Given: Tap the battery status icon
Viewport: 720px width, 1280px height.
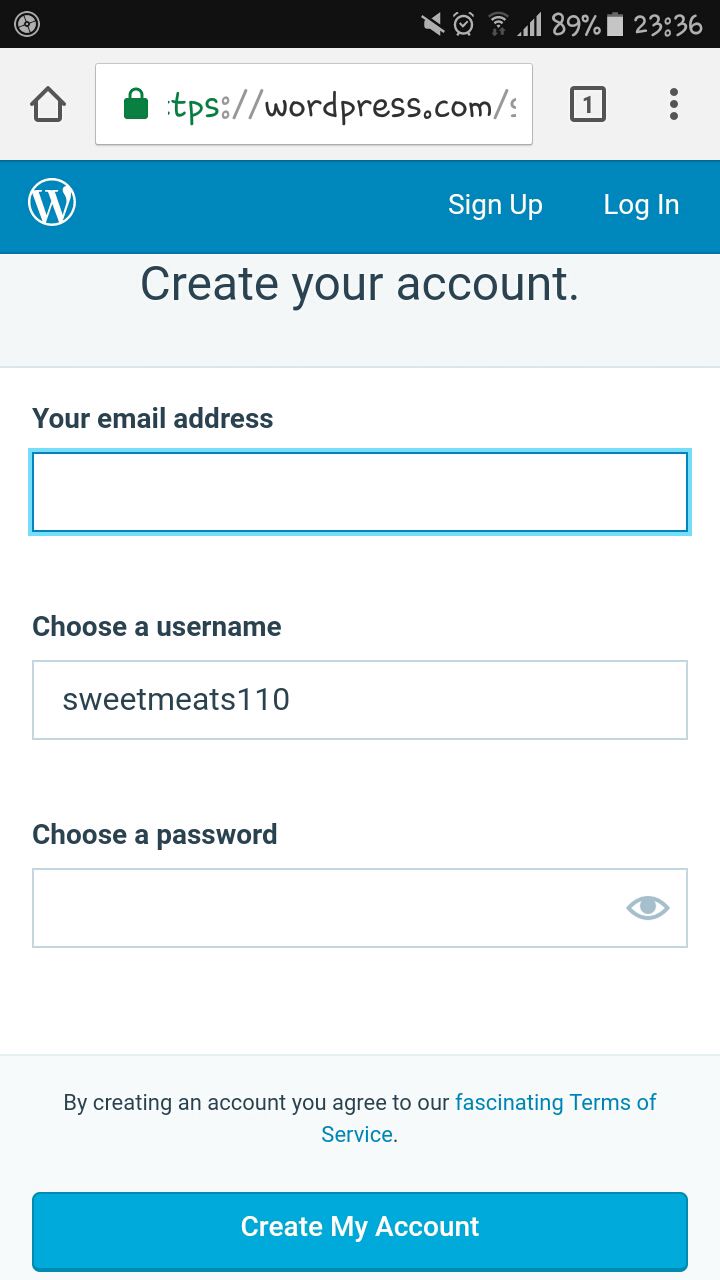Looking at the screenshot, I should pyautogui.click(x=615, y=24).
